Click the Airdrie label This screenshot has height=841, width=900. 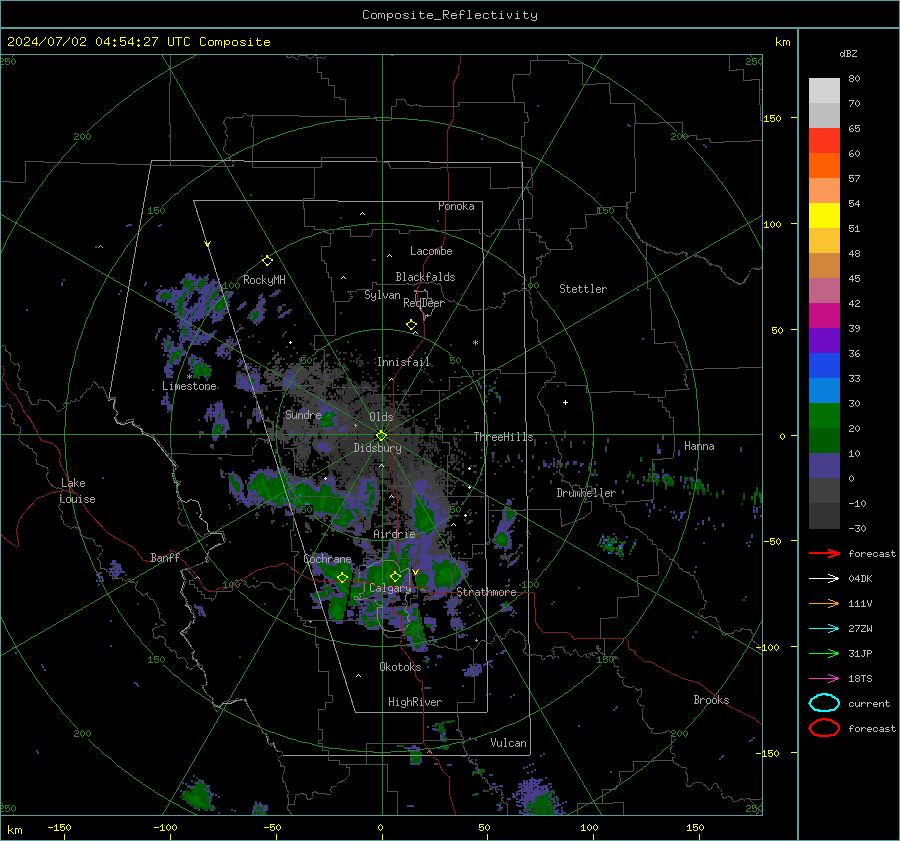pos(394,534)
